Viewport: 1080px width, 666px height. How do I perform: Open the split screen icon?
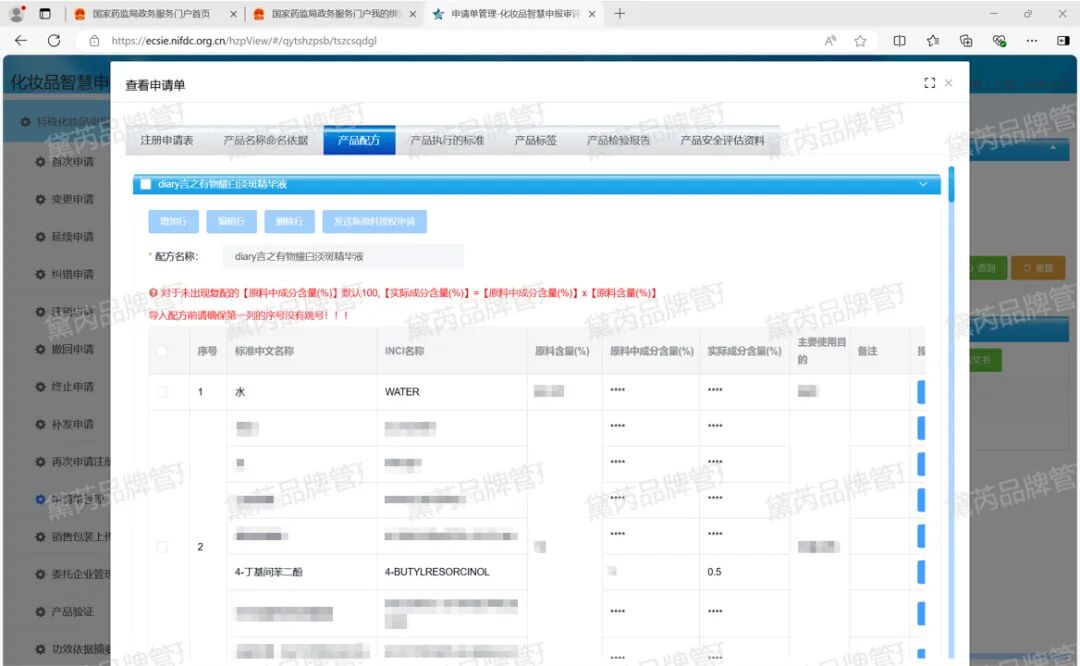(899, 41)
